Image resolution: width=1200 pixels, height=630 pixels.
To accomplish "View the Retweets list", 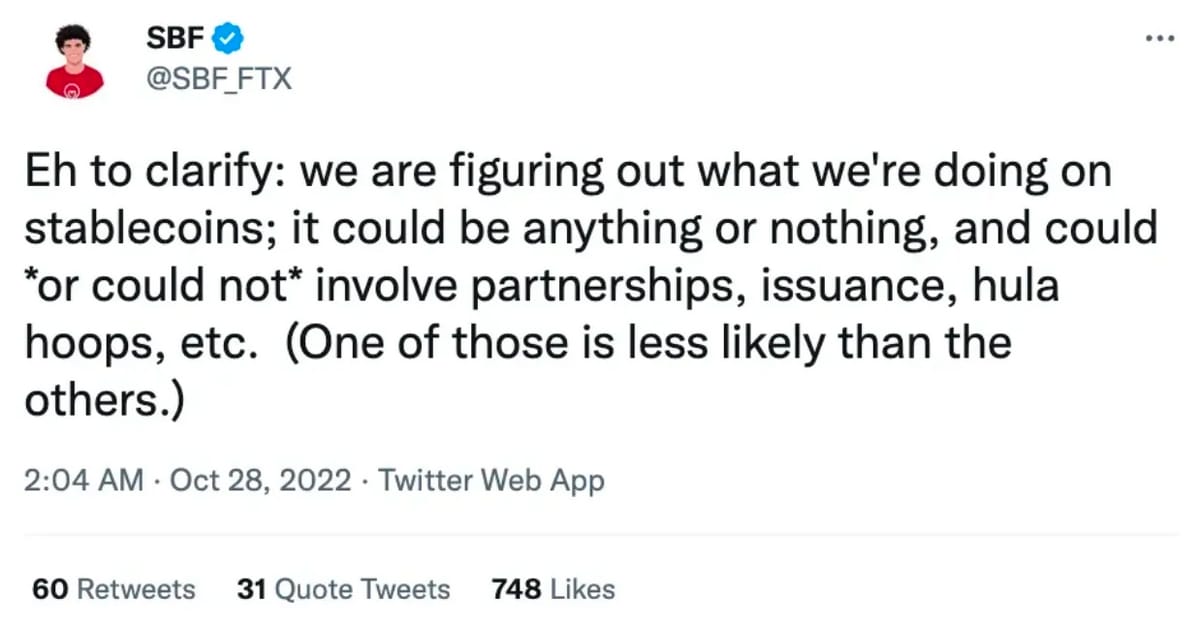I will 113,589.
